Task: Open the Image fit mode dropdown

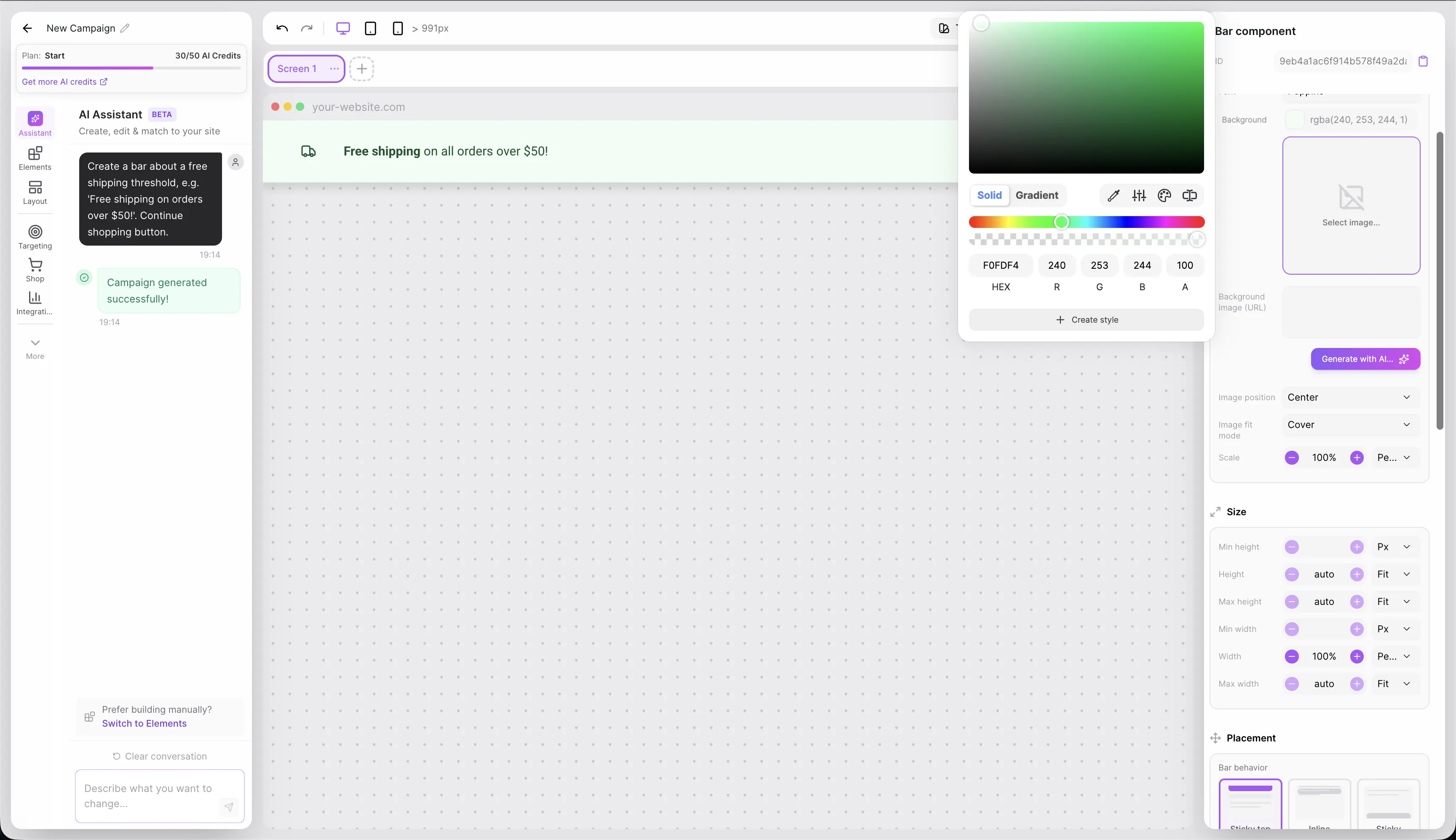Action: [1349, 425]
